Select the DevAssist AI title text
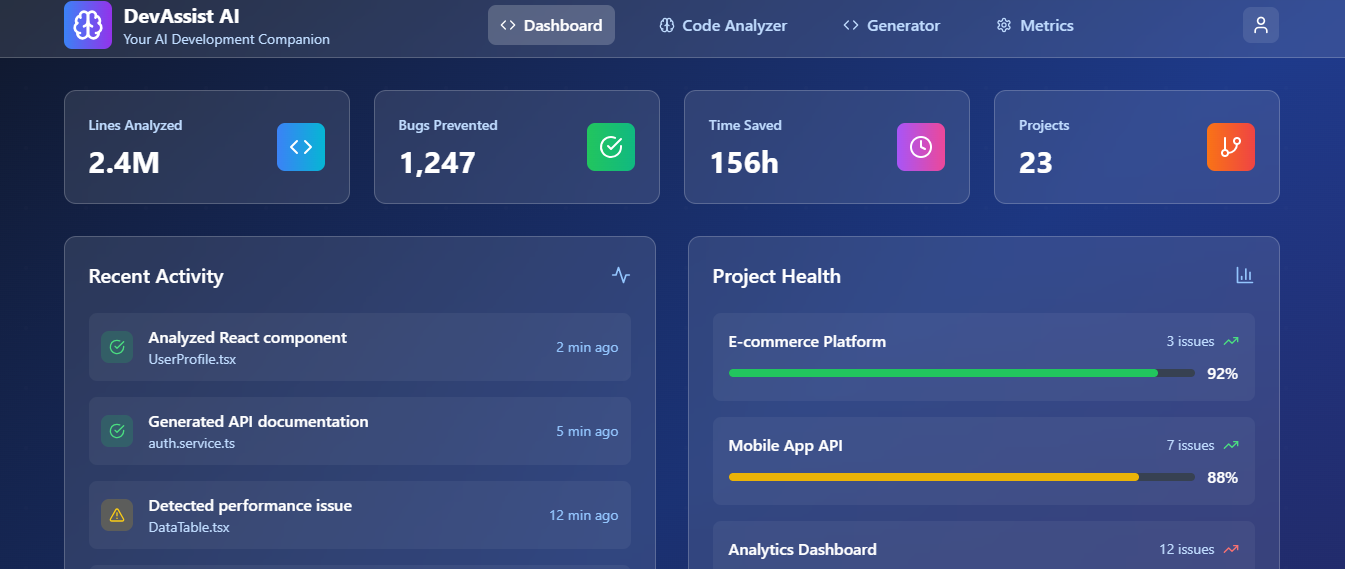1345x569 pixels. tap(181, 16)
